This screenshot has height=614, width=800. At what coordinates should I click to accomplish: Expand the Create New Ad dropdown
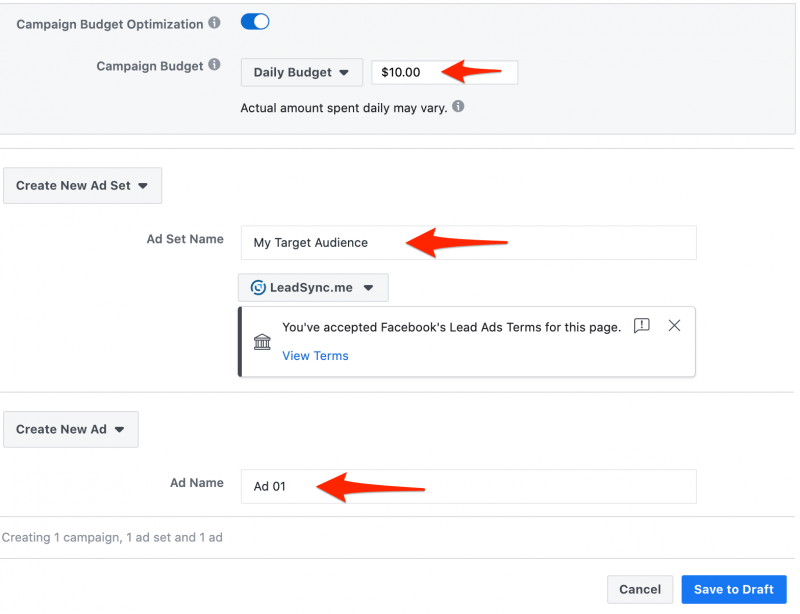point(71,429)
